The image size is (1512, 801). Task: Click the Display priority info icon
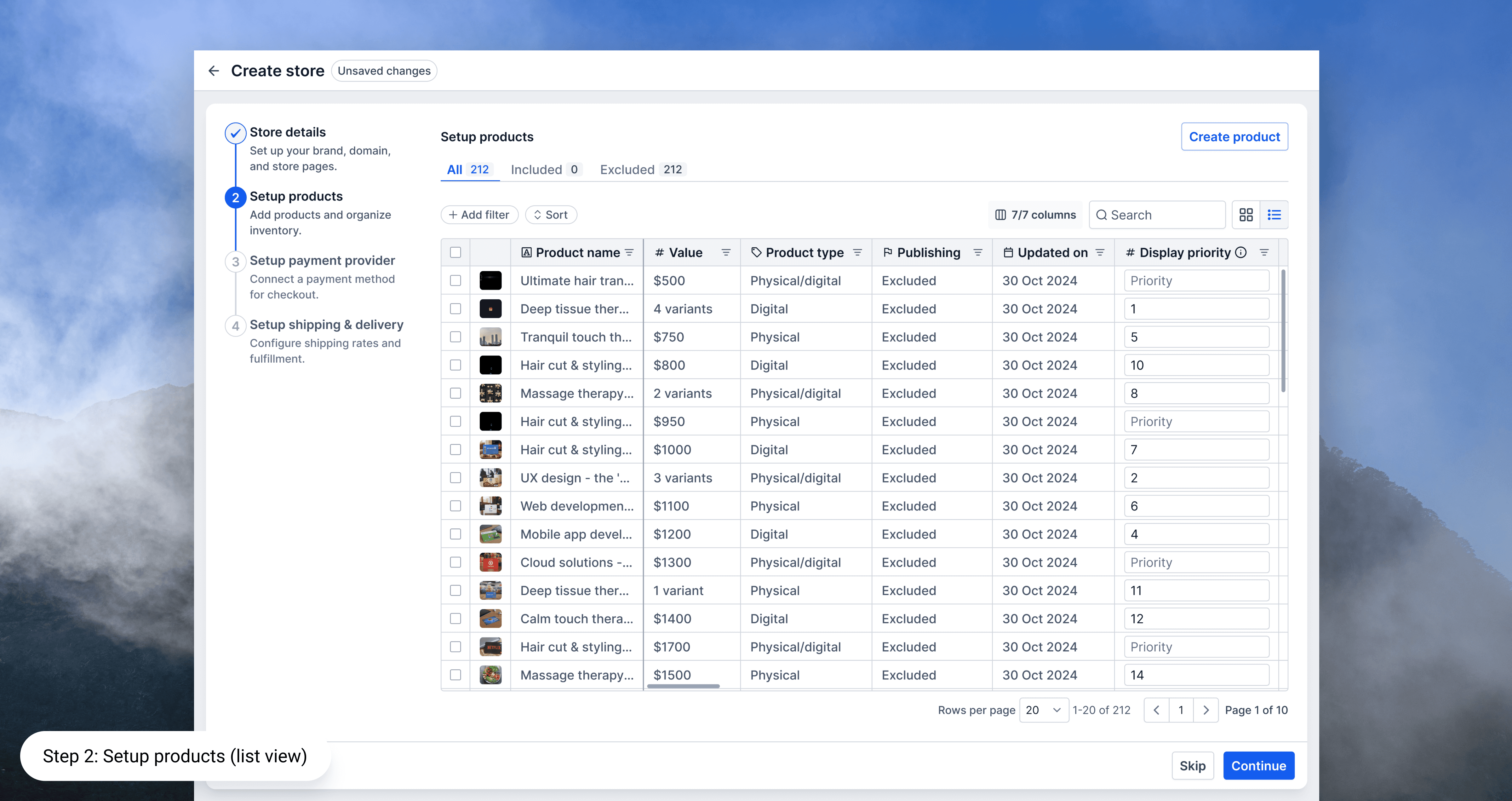point(1241,252)
